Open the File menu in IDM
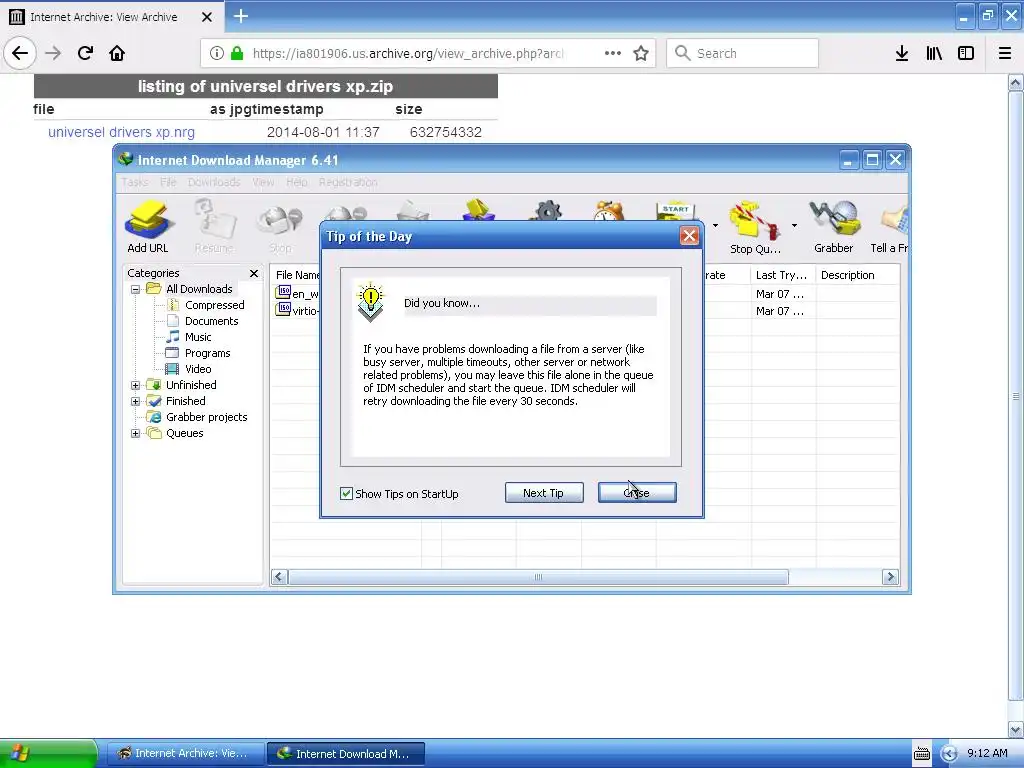1024x768 pixels. tap(168, 182)
